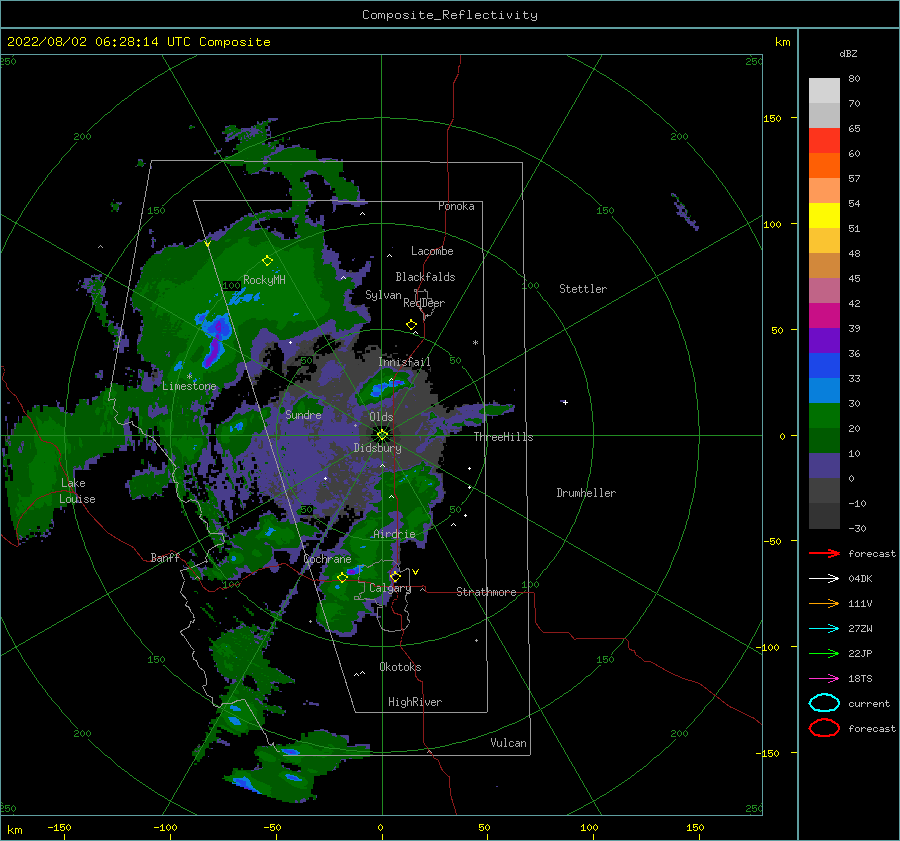Select yellow diamond marker below Cochrane label

click(342, 578)
